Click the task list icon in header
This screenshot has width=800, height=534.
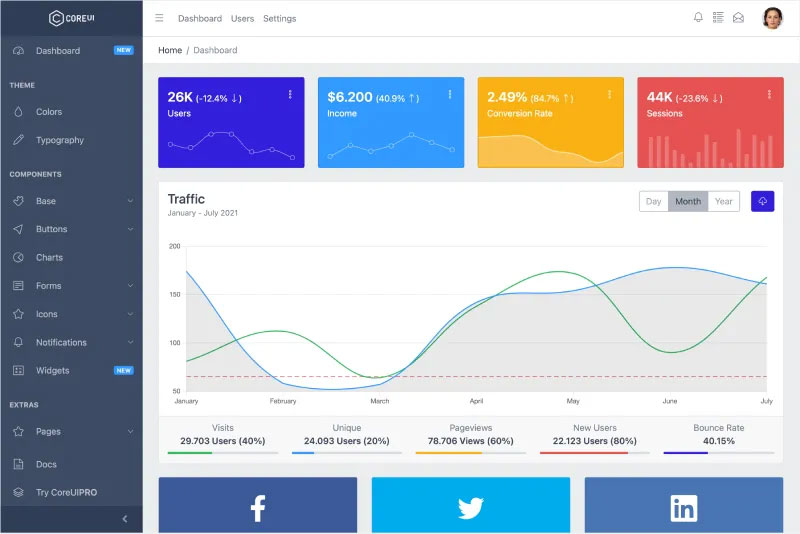pos(718,18)
